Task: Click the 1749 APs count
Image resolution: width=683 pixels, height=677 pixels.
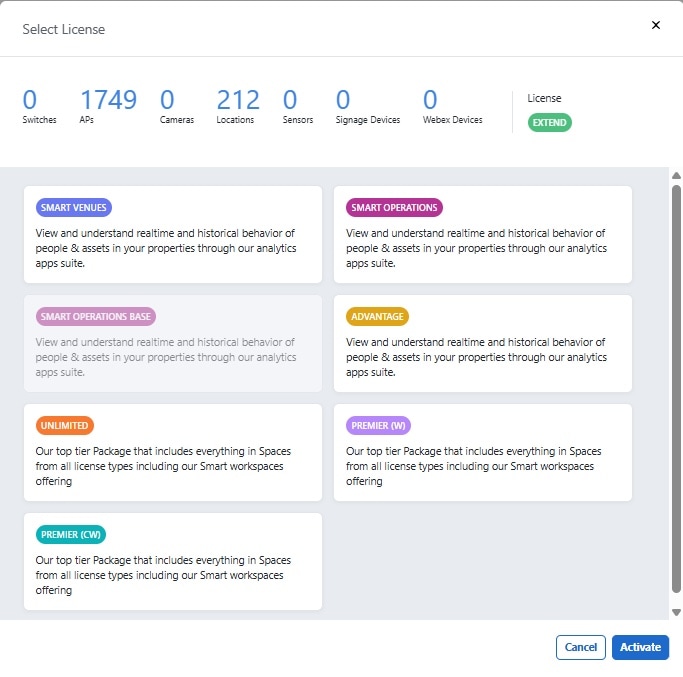Action: coord(108,100)
